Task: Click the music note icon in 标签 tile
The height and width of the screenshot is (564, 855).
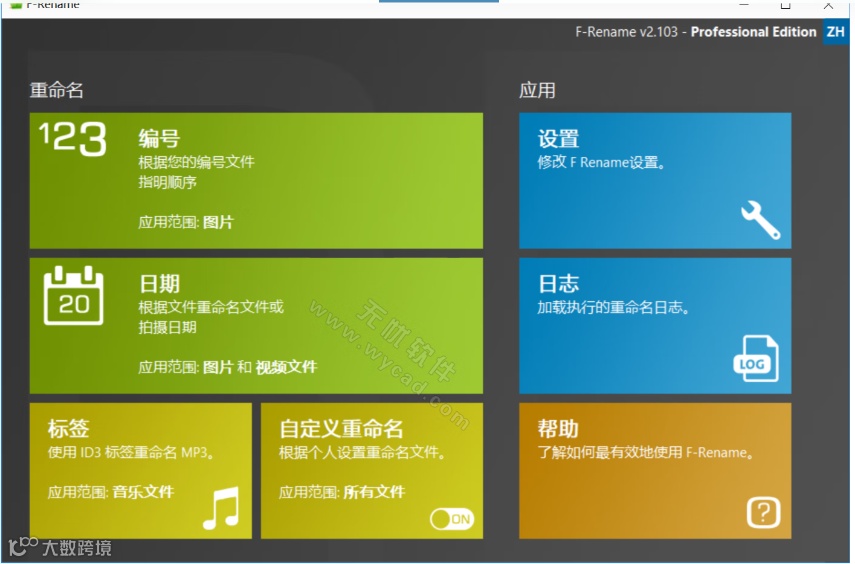Action: 221,508
